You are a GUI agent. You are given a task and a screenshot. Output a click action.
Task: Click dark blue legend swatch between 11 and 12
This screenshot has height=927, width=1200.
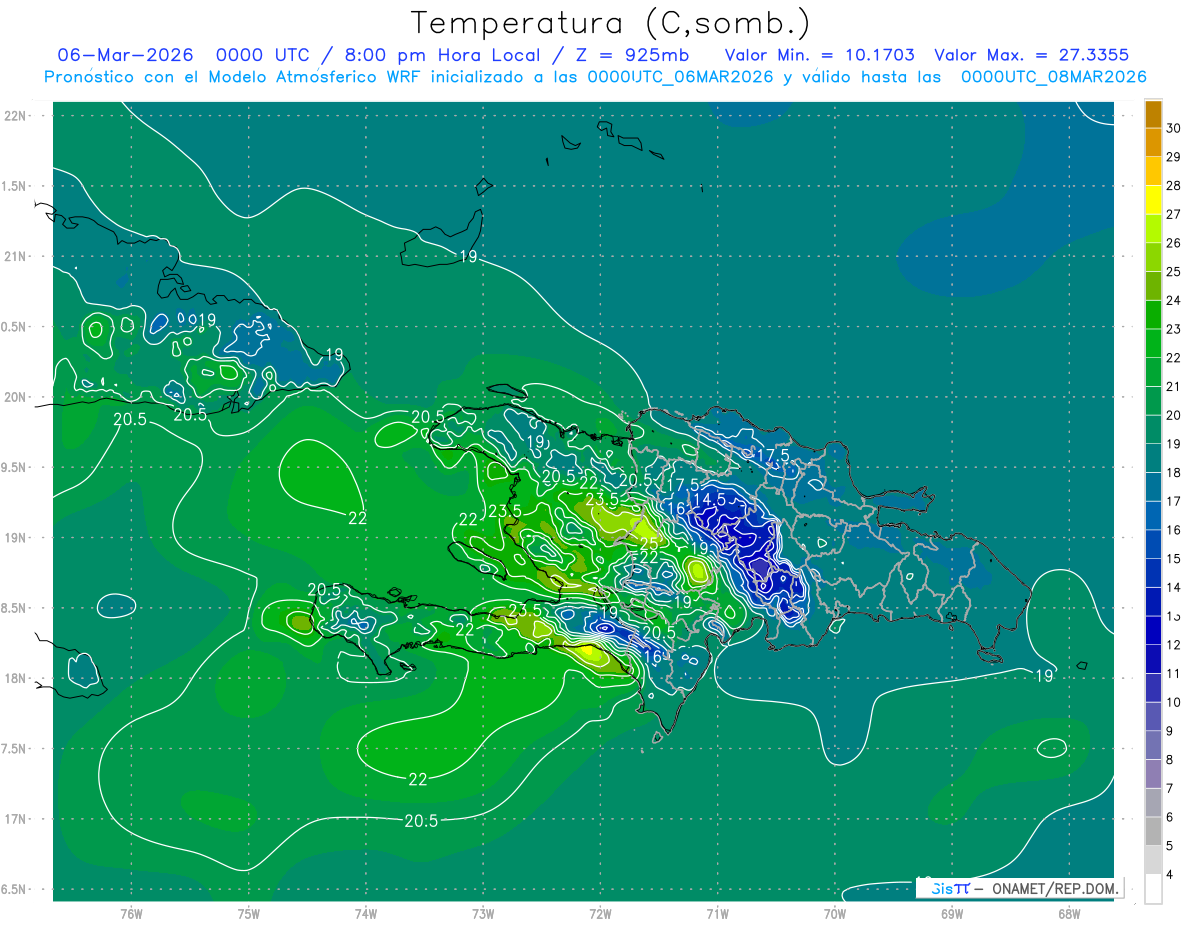(1153, 659)
